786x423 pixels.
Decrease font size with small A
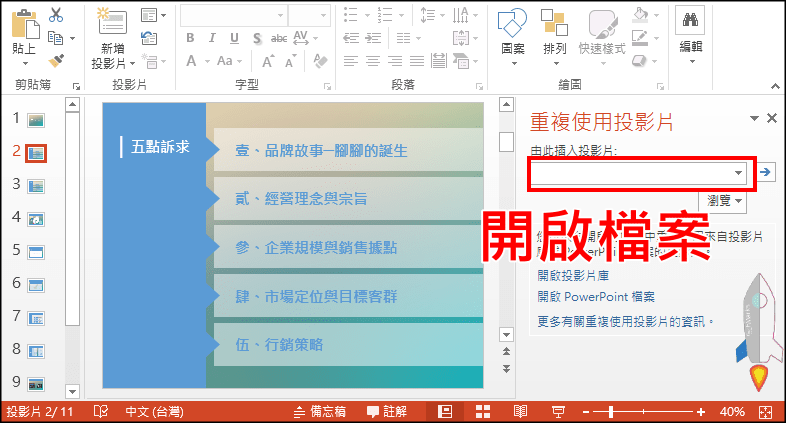click(x=290, y=61)
